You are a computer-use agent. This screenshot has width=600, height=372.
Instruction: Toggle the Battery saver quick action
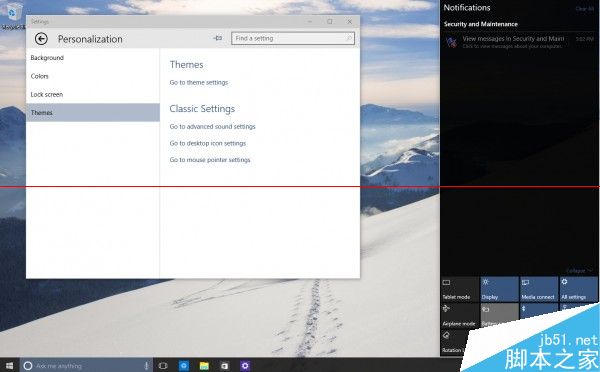pyautogui.click(x=499, y=315)
